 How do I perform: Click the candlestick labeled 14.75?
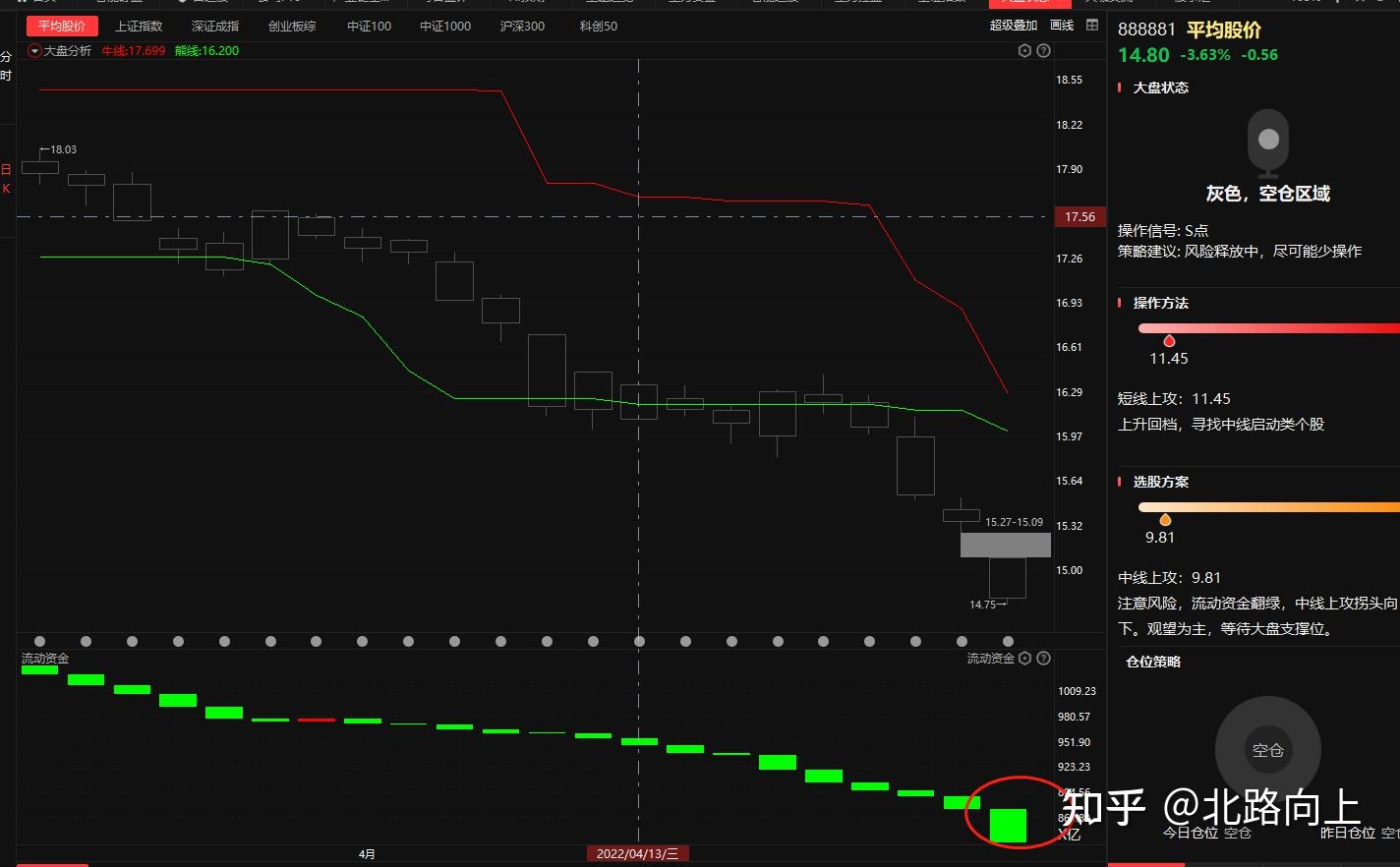[1008, 578]
